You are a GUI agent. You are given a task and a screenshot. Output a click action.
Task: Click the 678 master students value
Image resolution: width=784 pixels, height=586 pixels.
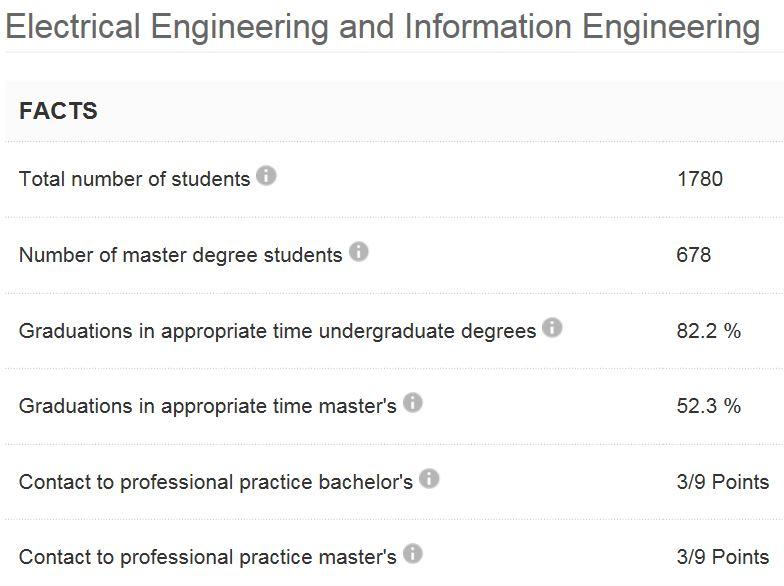[693, 255]
